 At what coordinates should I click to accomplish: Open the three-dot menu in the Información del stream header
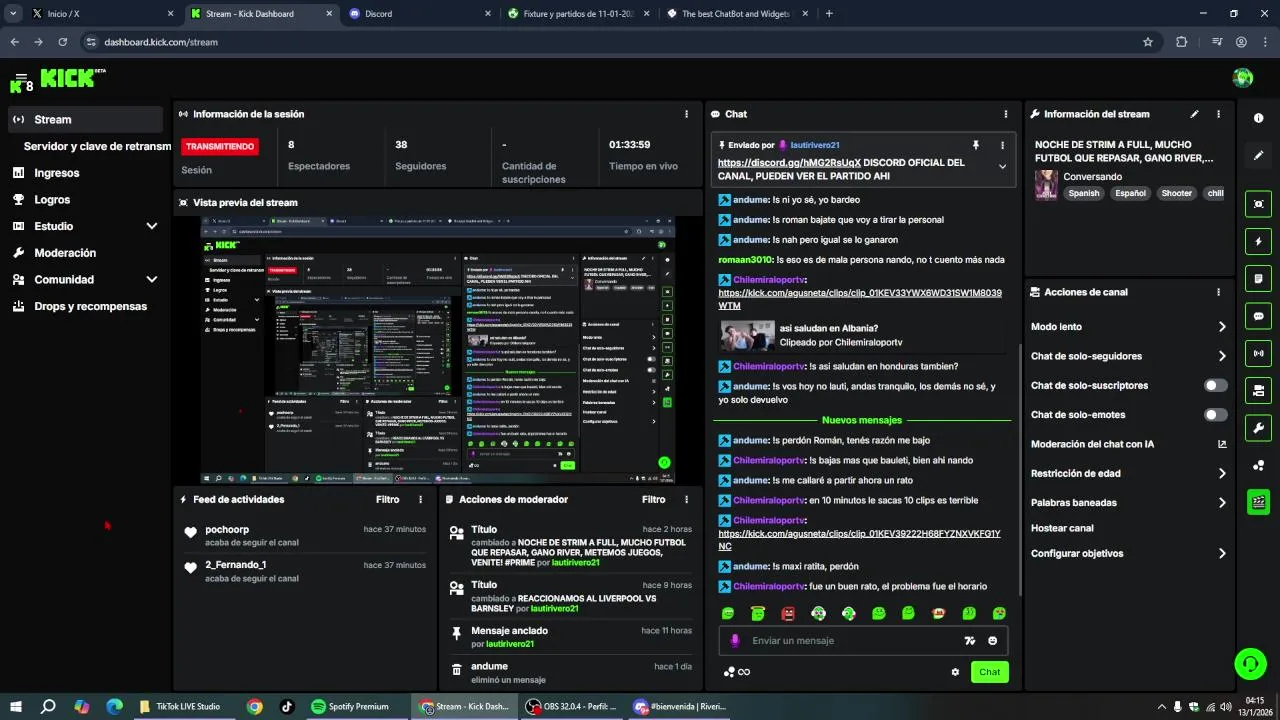(x=1218, y=114)
